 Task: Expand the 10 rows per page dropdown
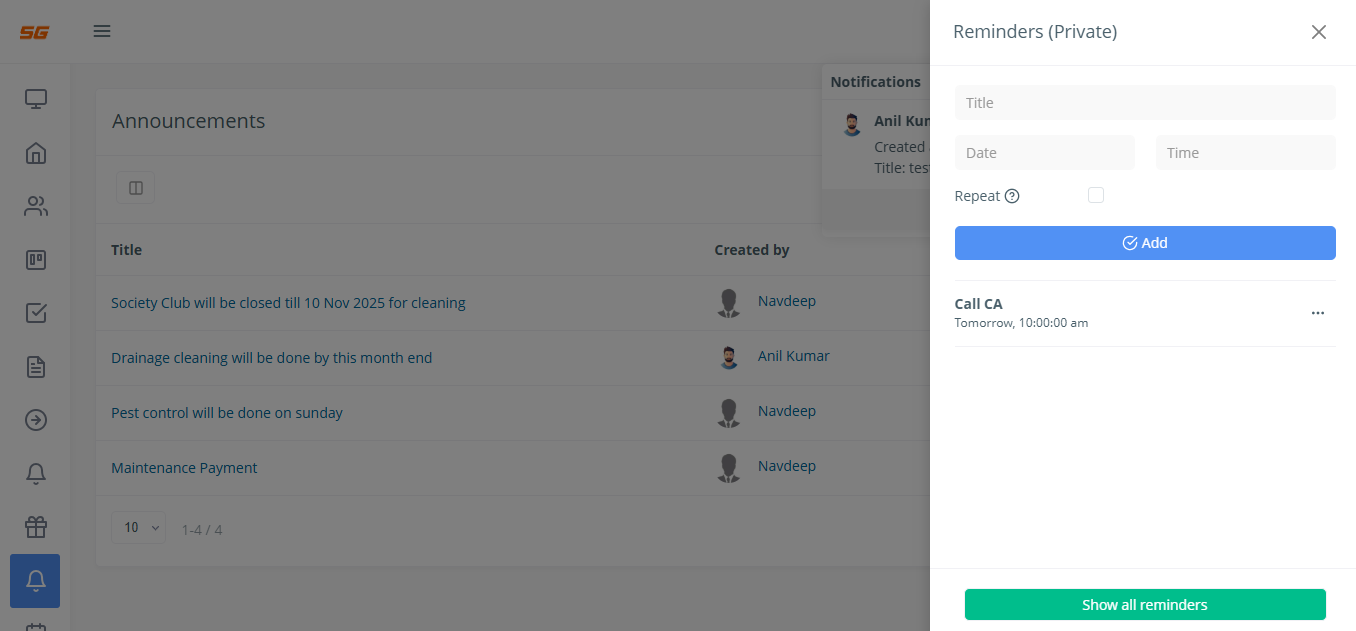pos(139,527)
